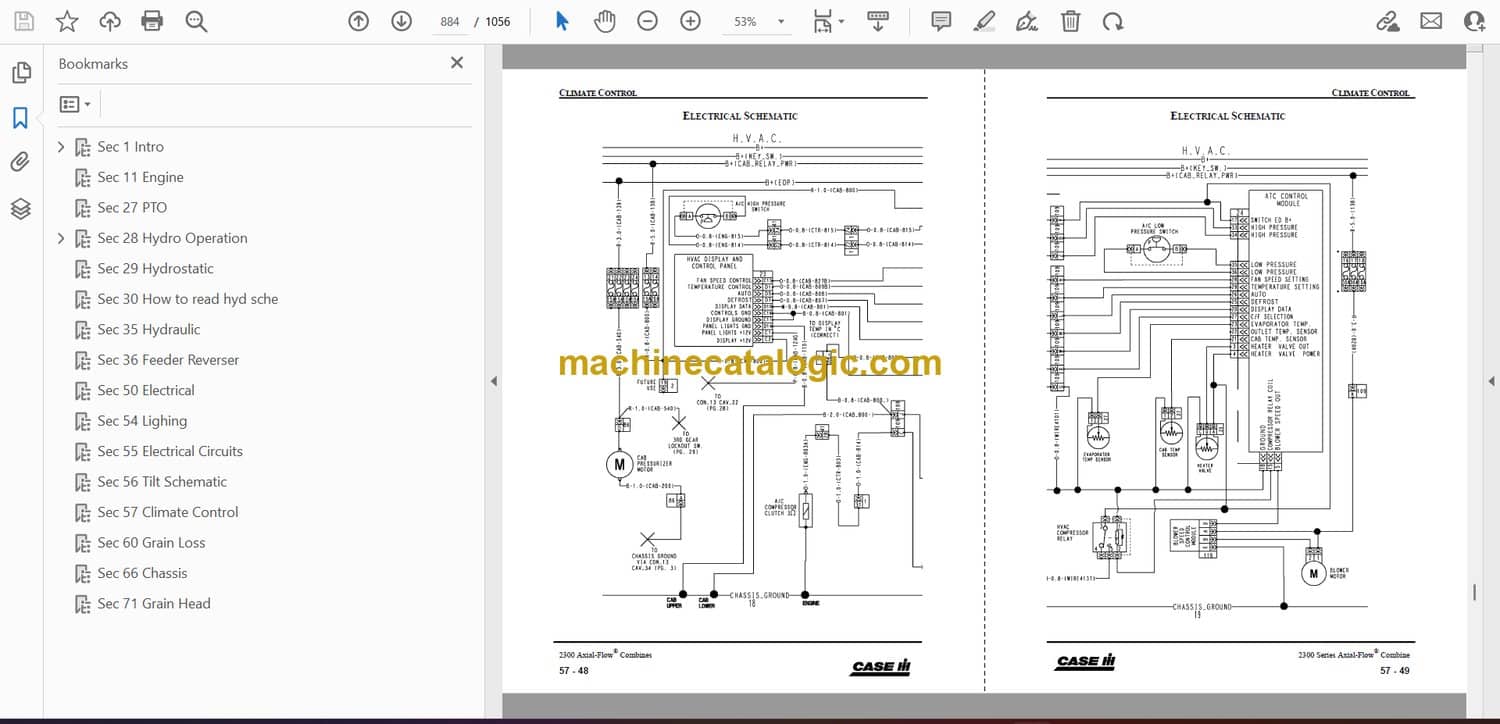The height and width of the screenshot is (724, 1500).
Task: Jump to Sec 11 Engine bookmark
Action: [x=140, y=177]
